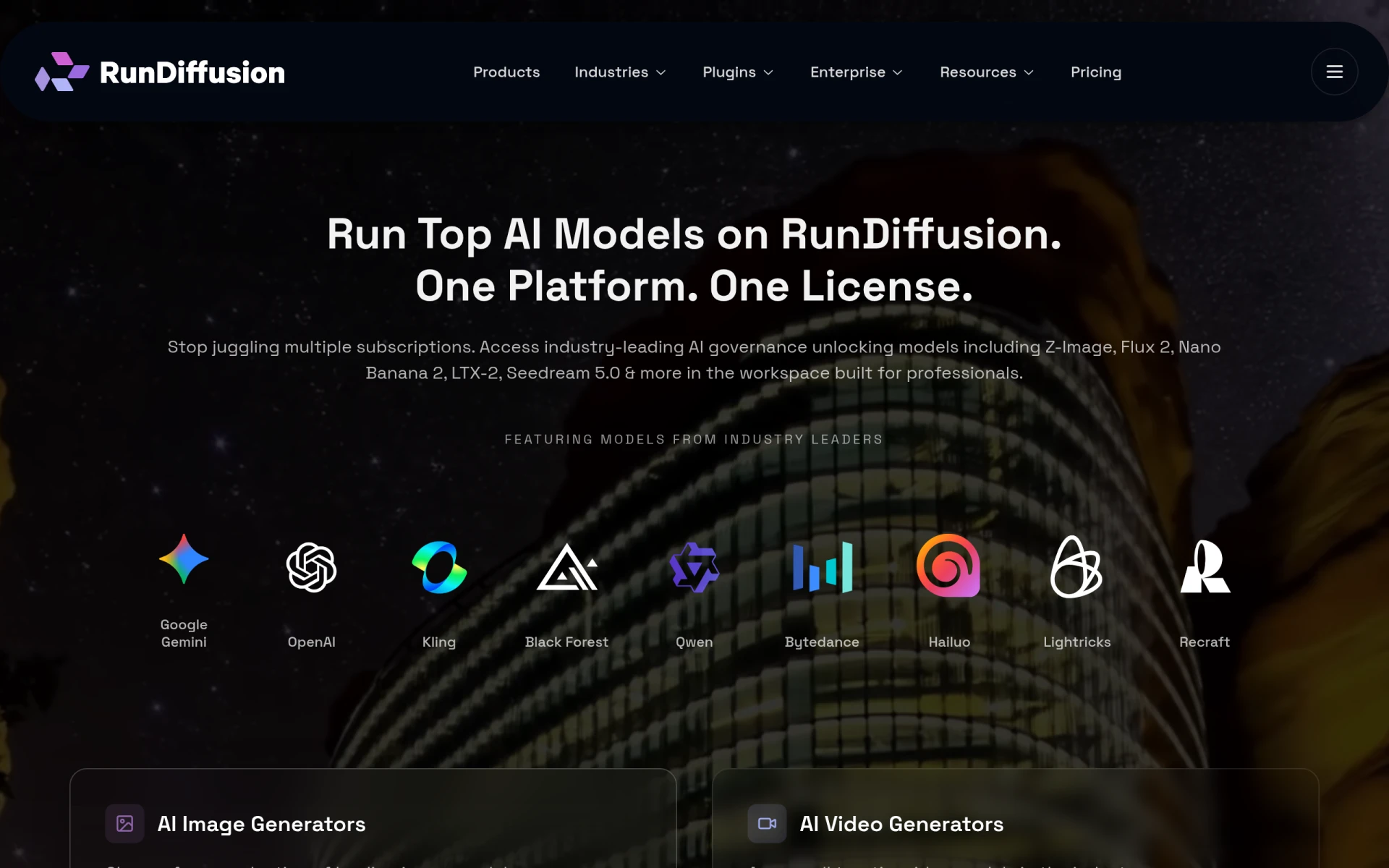
Task: Click the AI Video Generators heading
Action: point(901,824)
